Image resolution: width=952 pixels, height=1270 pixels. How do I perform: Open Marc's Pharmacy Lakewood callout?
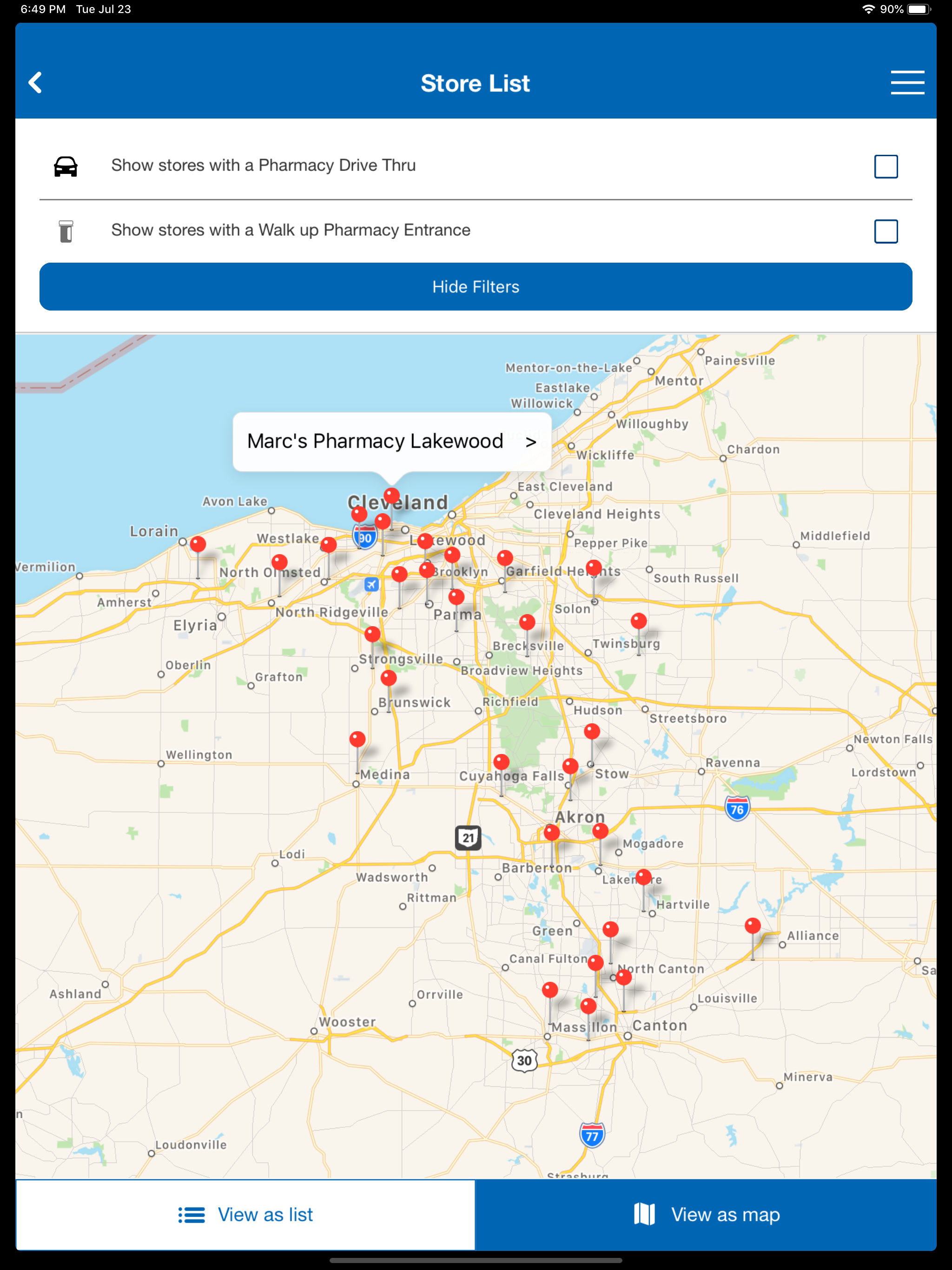click(x=391, y=441)
